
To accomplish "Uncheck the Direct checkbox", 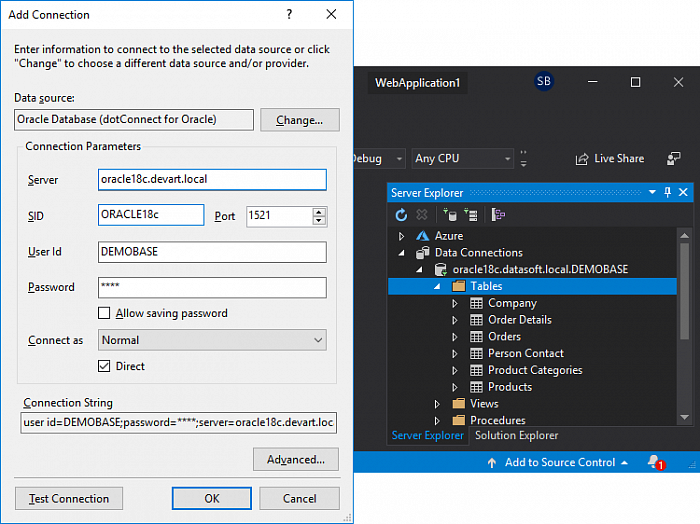I will tap(104, 366).
